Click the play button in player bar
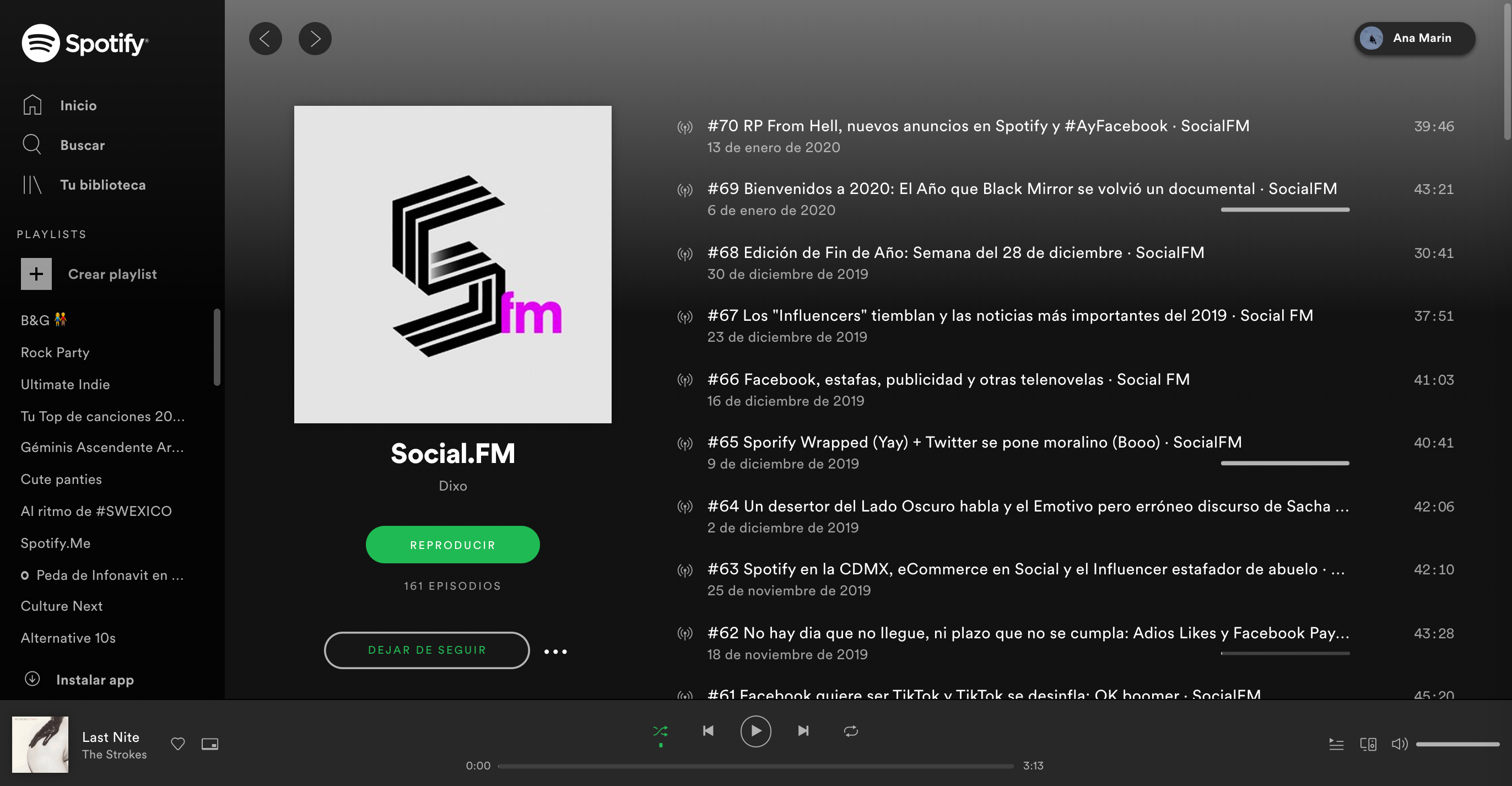 pyautogui.click(x=755, y=731)
